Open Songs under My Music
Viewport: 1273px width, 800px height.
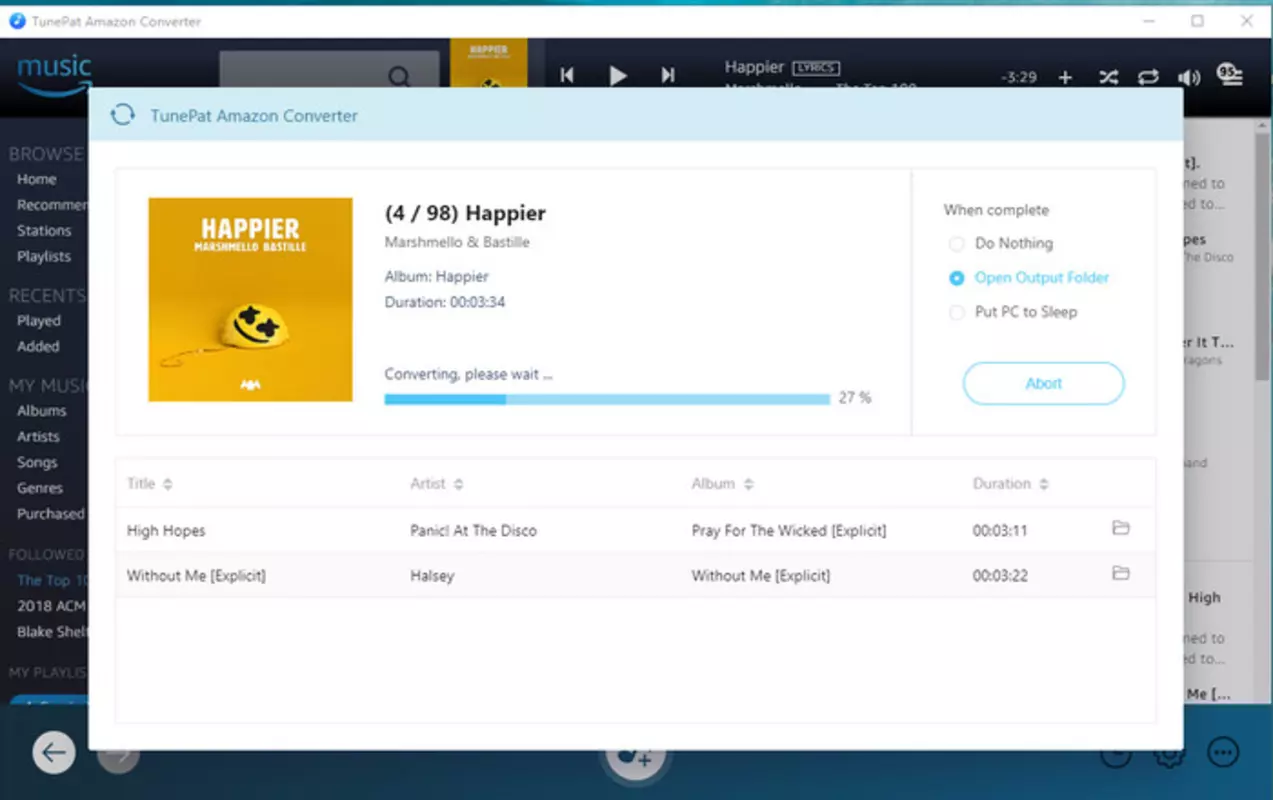pyautogui.click(x=36, y=463)
